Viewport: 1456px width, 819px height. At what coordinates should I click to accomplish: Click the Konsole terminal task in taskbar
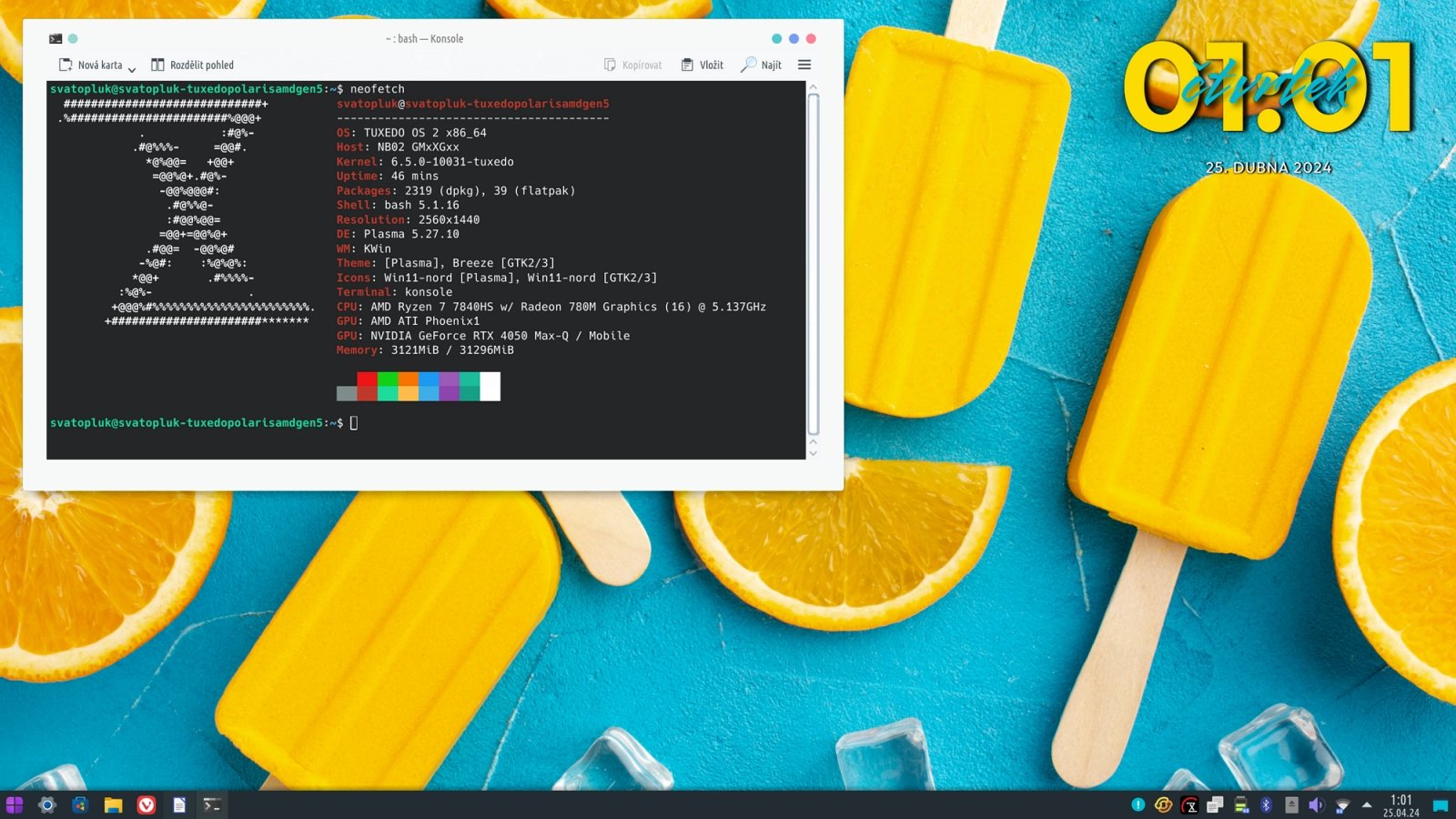tap(212, 804)
